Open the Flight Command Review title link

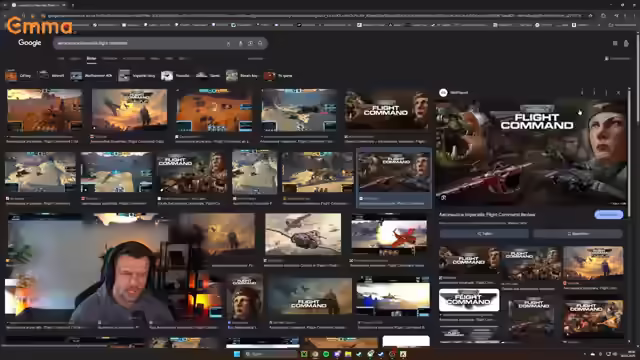(487, 214)
